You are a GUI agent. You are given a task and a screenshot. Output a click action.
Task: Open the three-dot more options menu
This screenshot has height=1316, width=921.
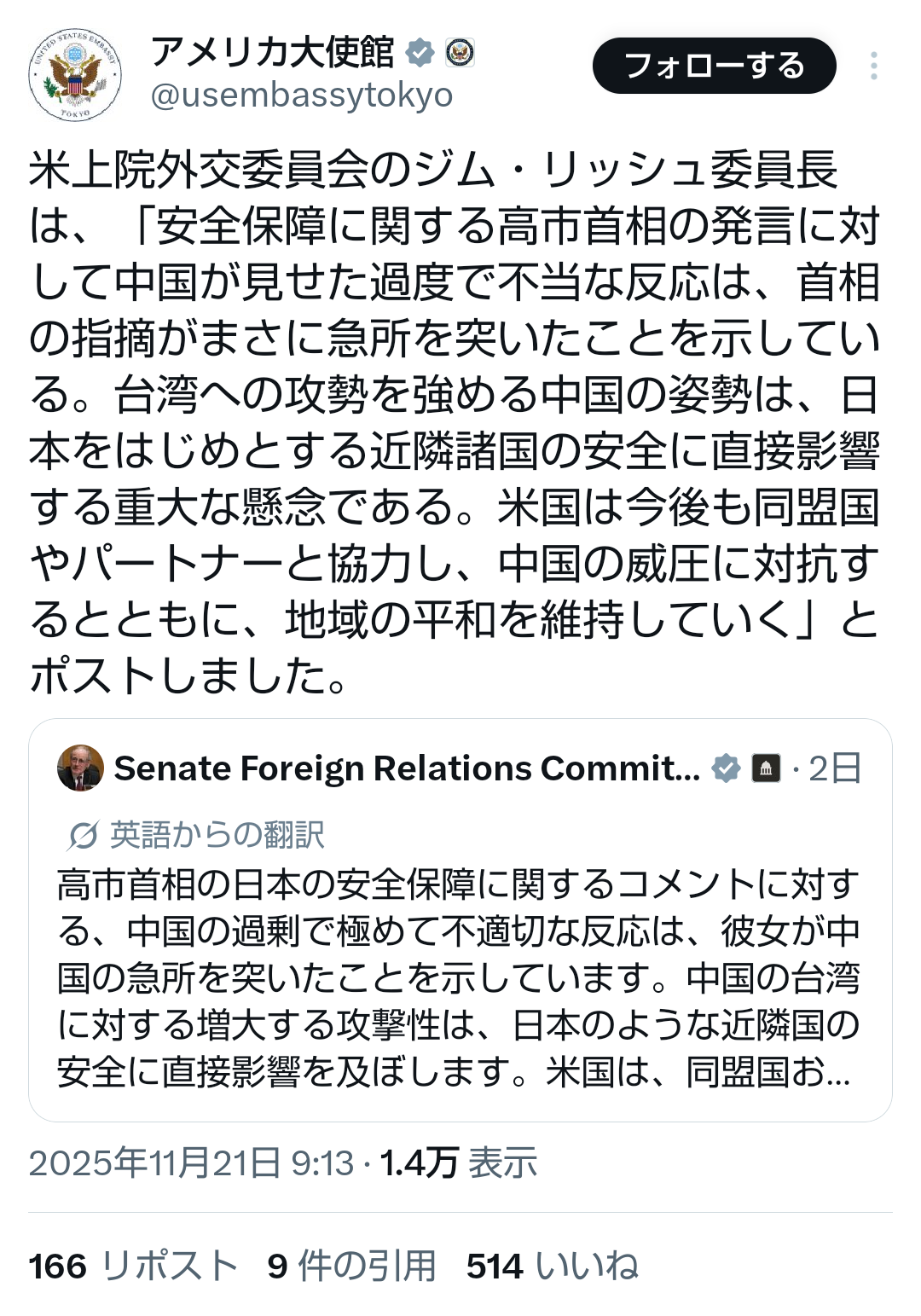pyautogui.click(x=874, y=66)
